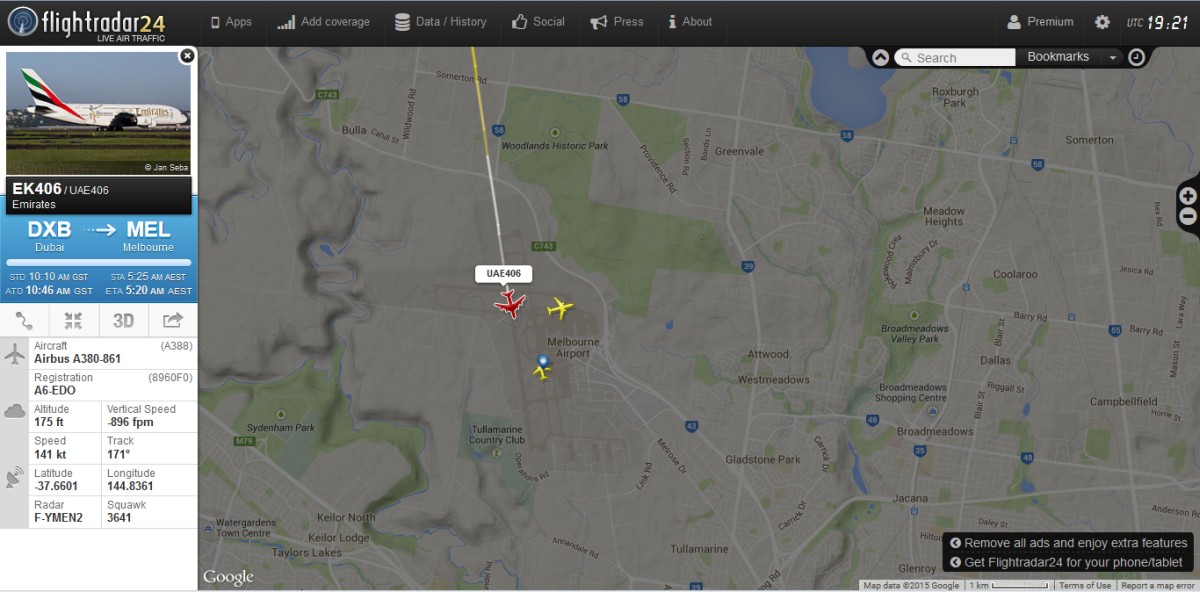The image size is (1200, 592).
Task: Zoom in the map with the plus button
Action: [1188, 196]
